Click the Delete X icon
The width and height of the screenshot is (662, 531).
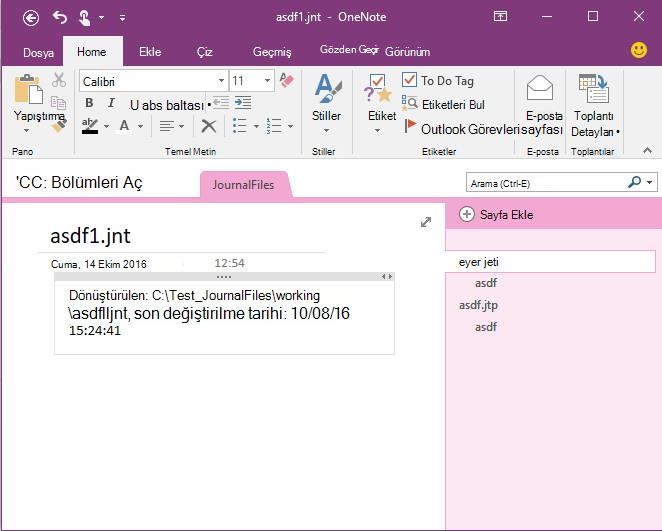click(209, 126)
